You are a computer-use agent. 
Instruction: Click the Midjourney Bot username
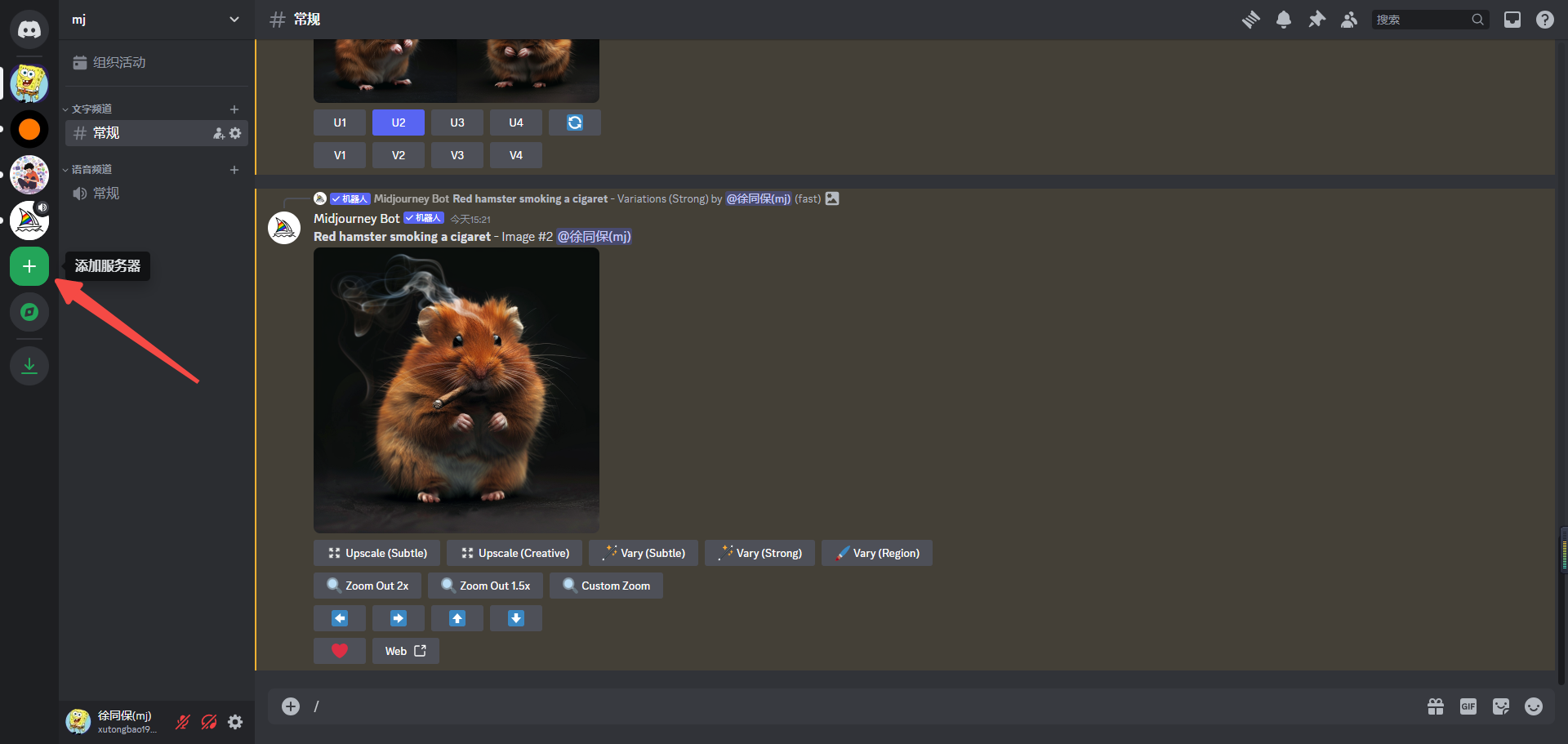[x=357, y=218]
